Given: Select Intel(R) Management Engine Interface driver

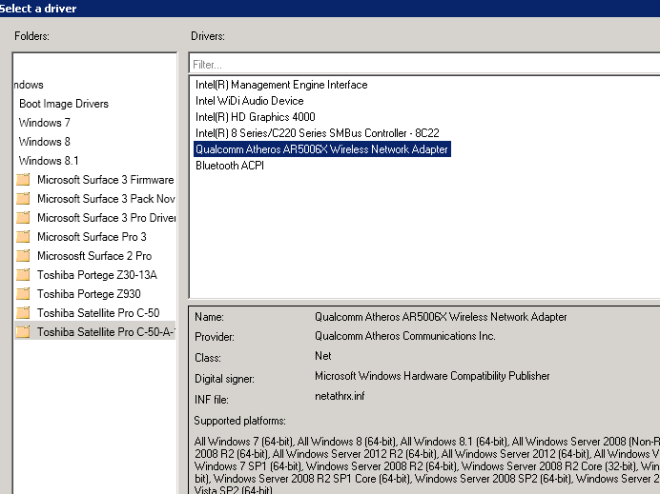Looking at the screenshot, I should 281,85.
